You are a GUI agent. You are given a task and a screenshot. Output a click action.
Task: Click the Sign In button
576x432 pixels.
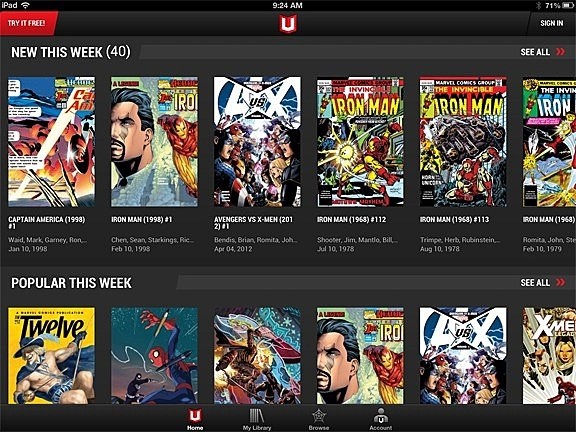(551, 23)
